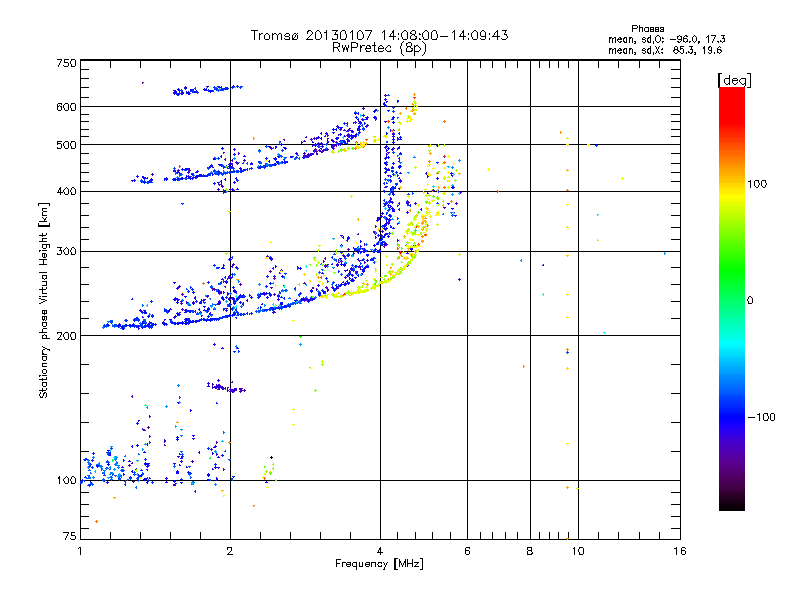Click the y-axis tick label '300'
800x600 pixels.
pyautogui.click(x=66, y=252)
